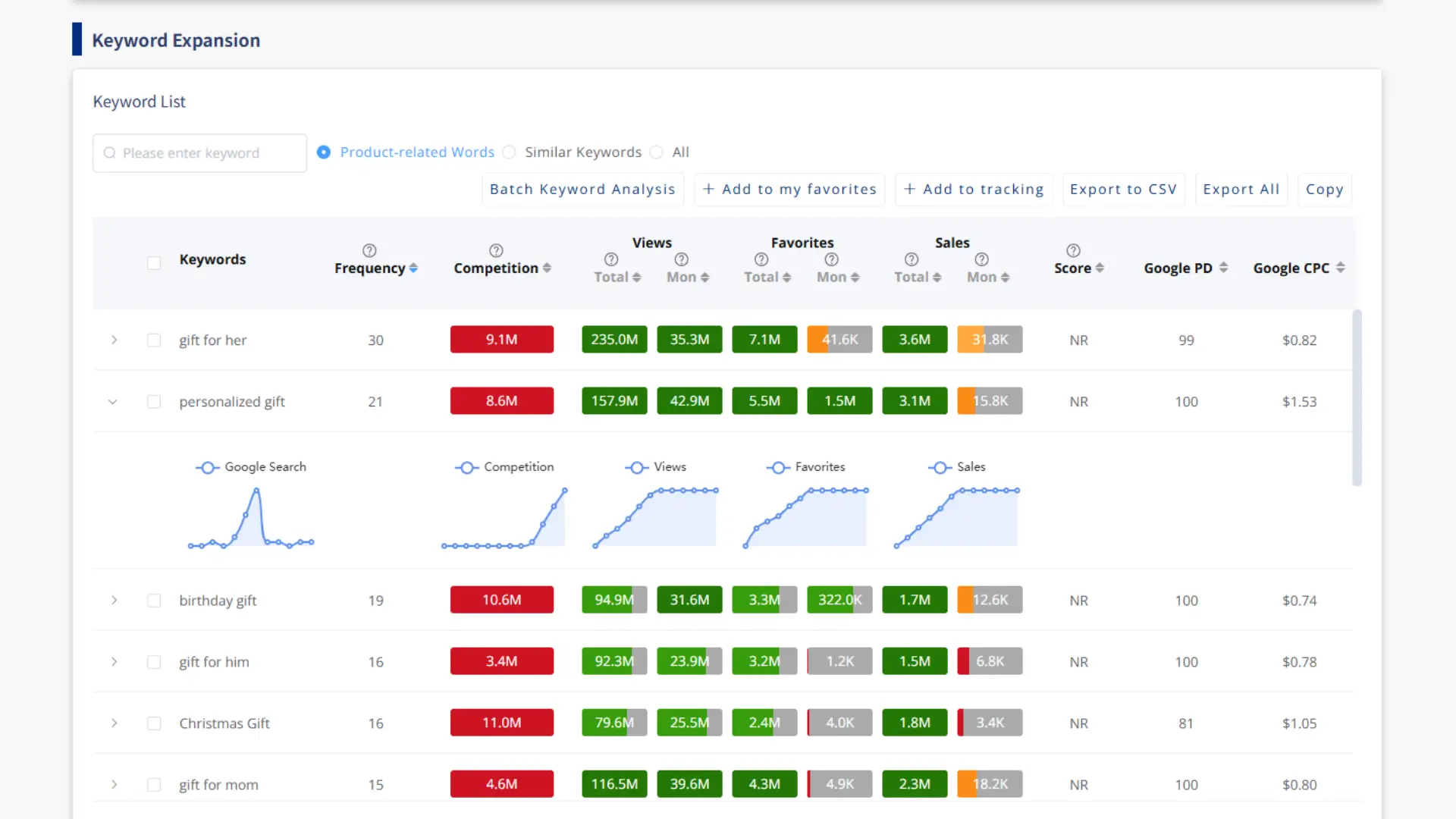Tick the select-all checkbox in the header
1456x819 pixels.
pyautogui.click(x=154, y=263)
